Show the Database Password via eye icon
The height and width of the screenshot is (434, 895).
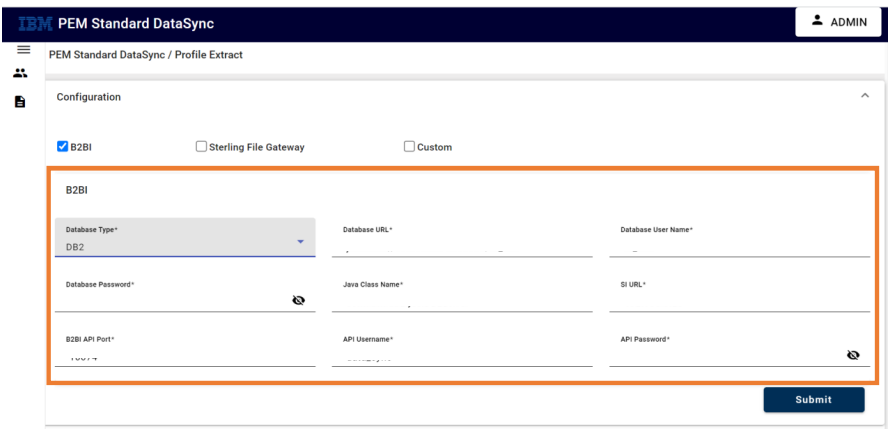299,300
